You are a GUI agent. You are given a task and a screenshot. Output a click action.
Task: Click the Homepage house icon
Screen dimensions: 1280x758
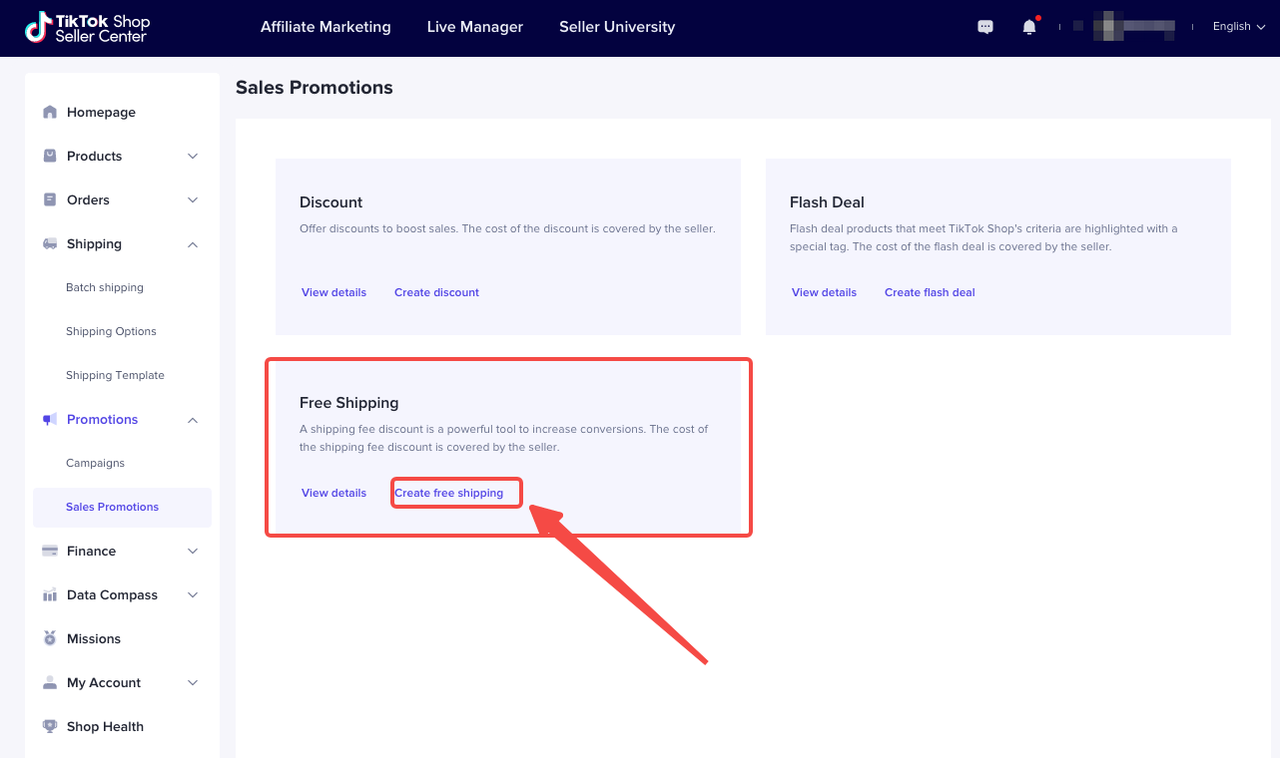[x=50, y=112]
